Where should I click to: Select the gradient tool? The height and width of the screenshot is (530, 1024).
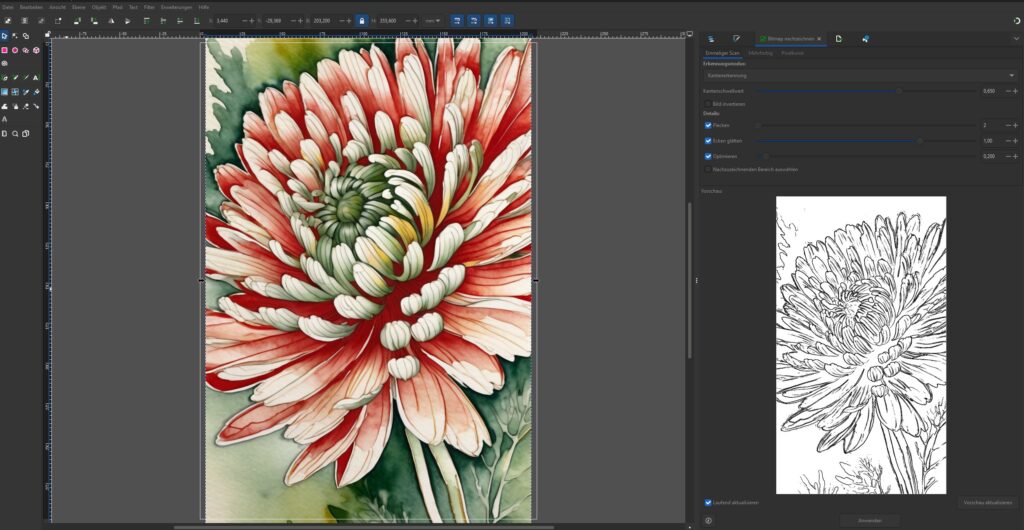point(5,92)
